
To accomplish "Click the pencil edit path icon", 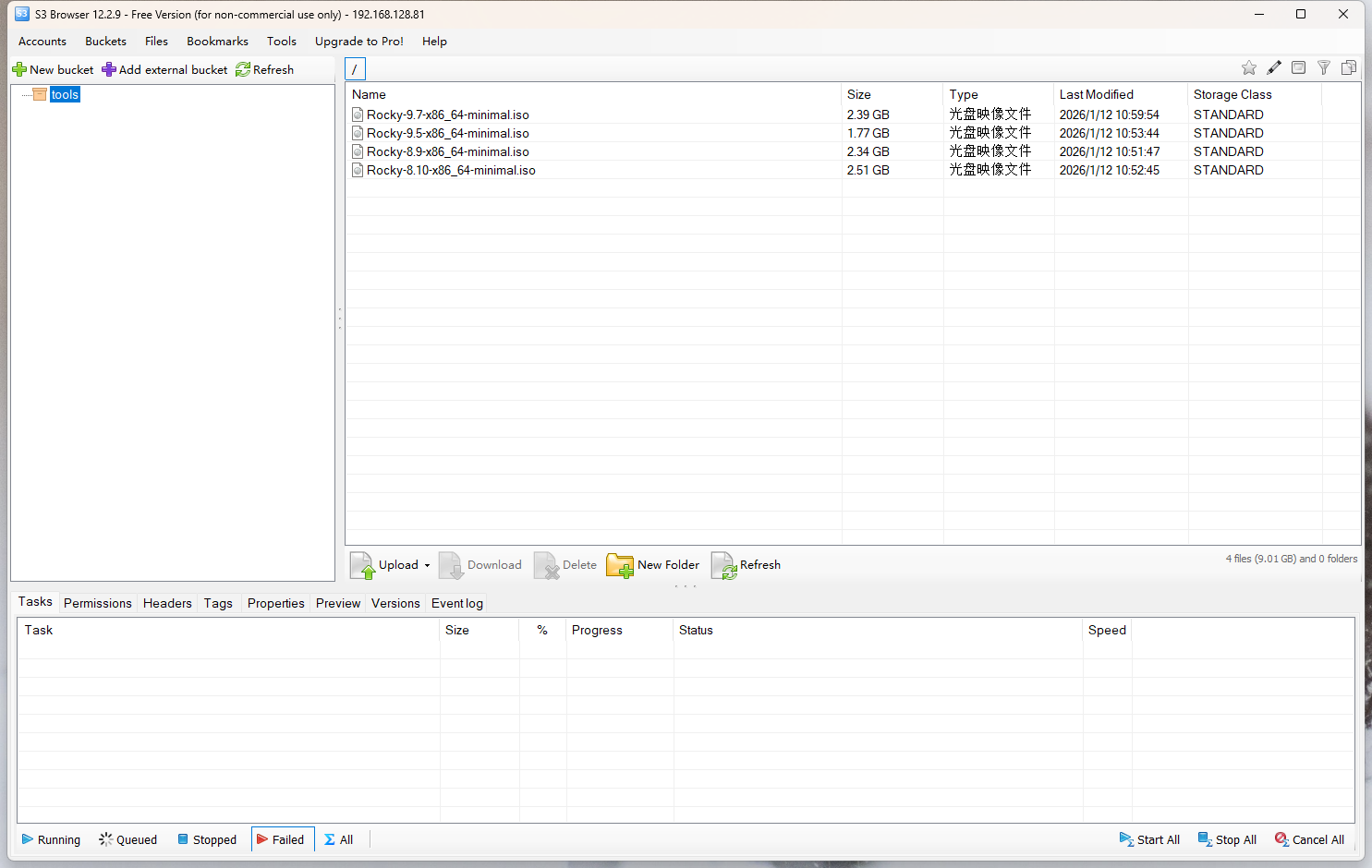I will (1274, 67).
